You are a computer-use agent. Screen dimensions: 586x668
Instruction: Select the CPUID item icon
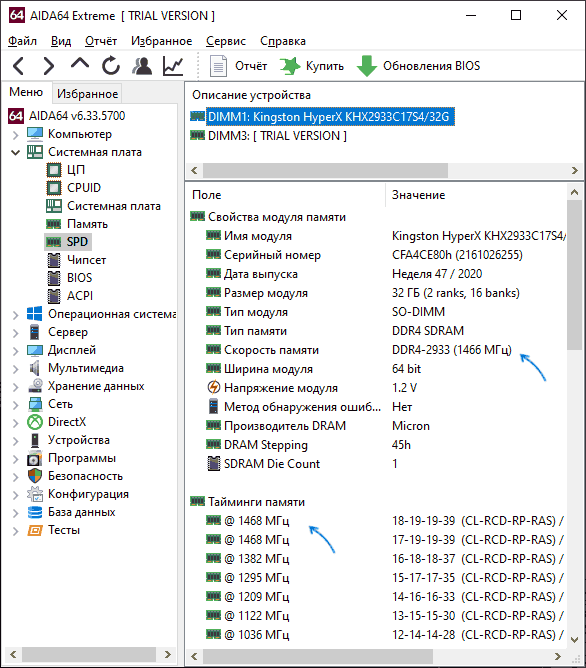(54, 188)
